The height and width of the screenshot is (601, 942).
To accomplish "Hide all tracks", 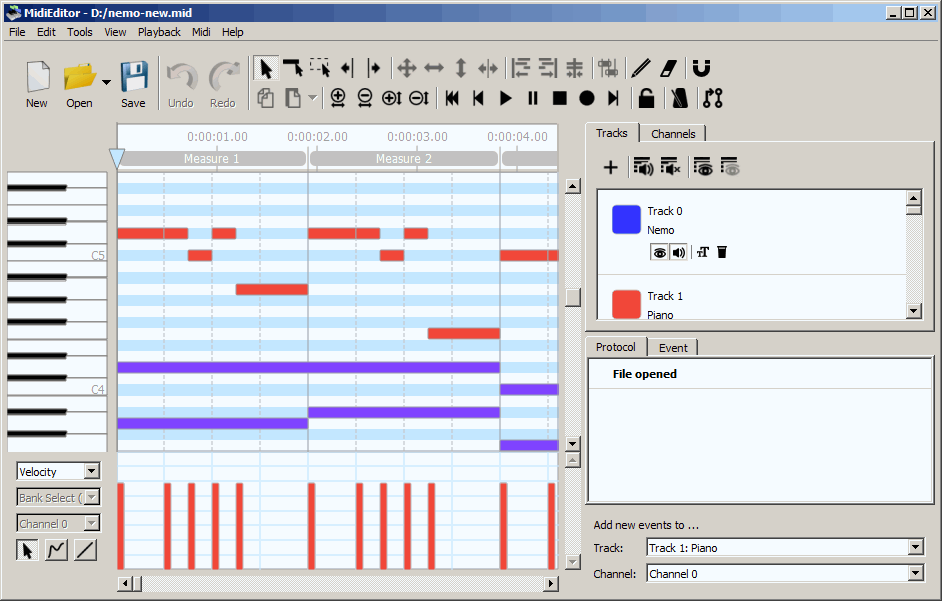I will click(x=729, y=167).
